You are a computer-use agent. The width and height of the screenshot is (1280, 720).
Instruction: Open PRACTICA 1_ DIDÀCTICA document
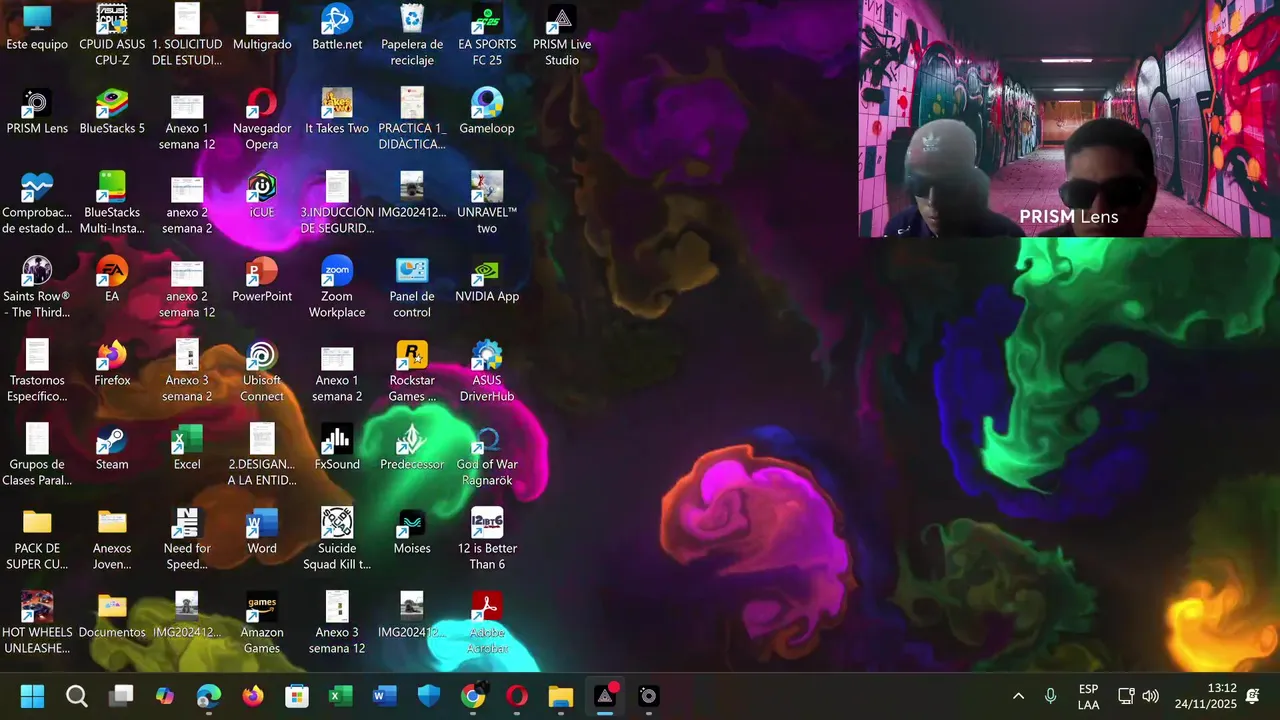(412, 119)
